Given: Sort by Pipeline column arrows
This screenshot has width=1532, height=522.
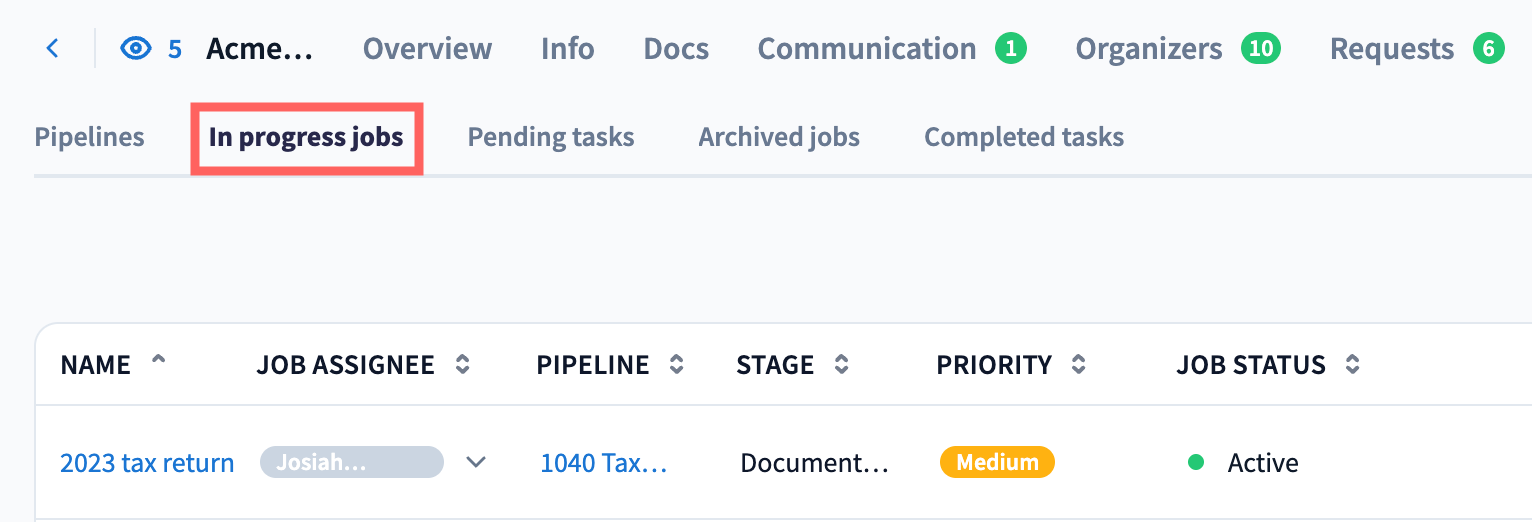Looking at the screenshot, I should point(677,365).
